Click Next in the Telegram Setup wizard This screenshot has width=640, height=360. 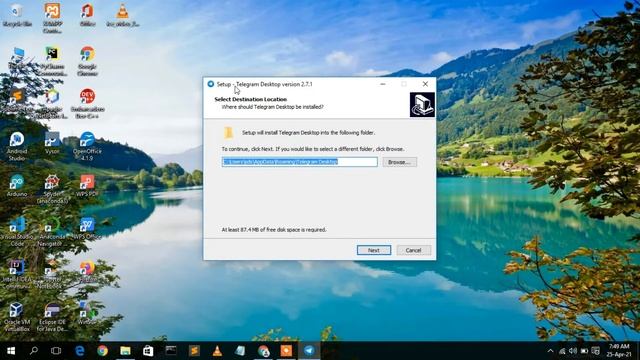(374, 250)
